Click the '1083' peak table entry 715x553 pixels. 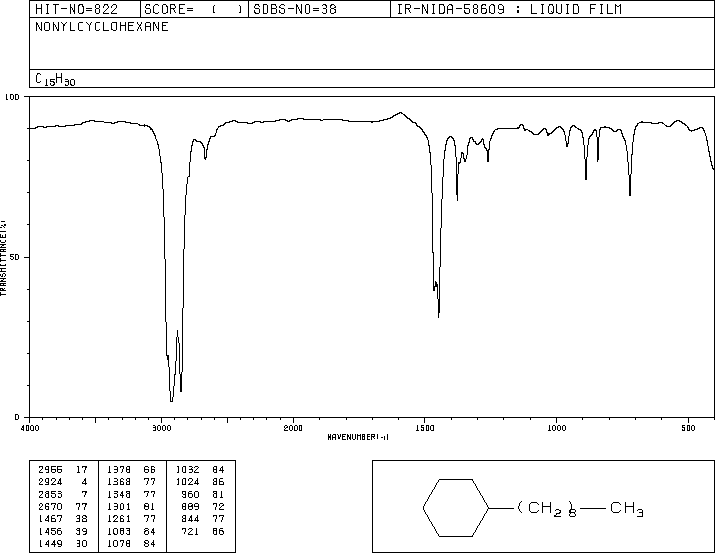tap(119, 531)
